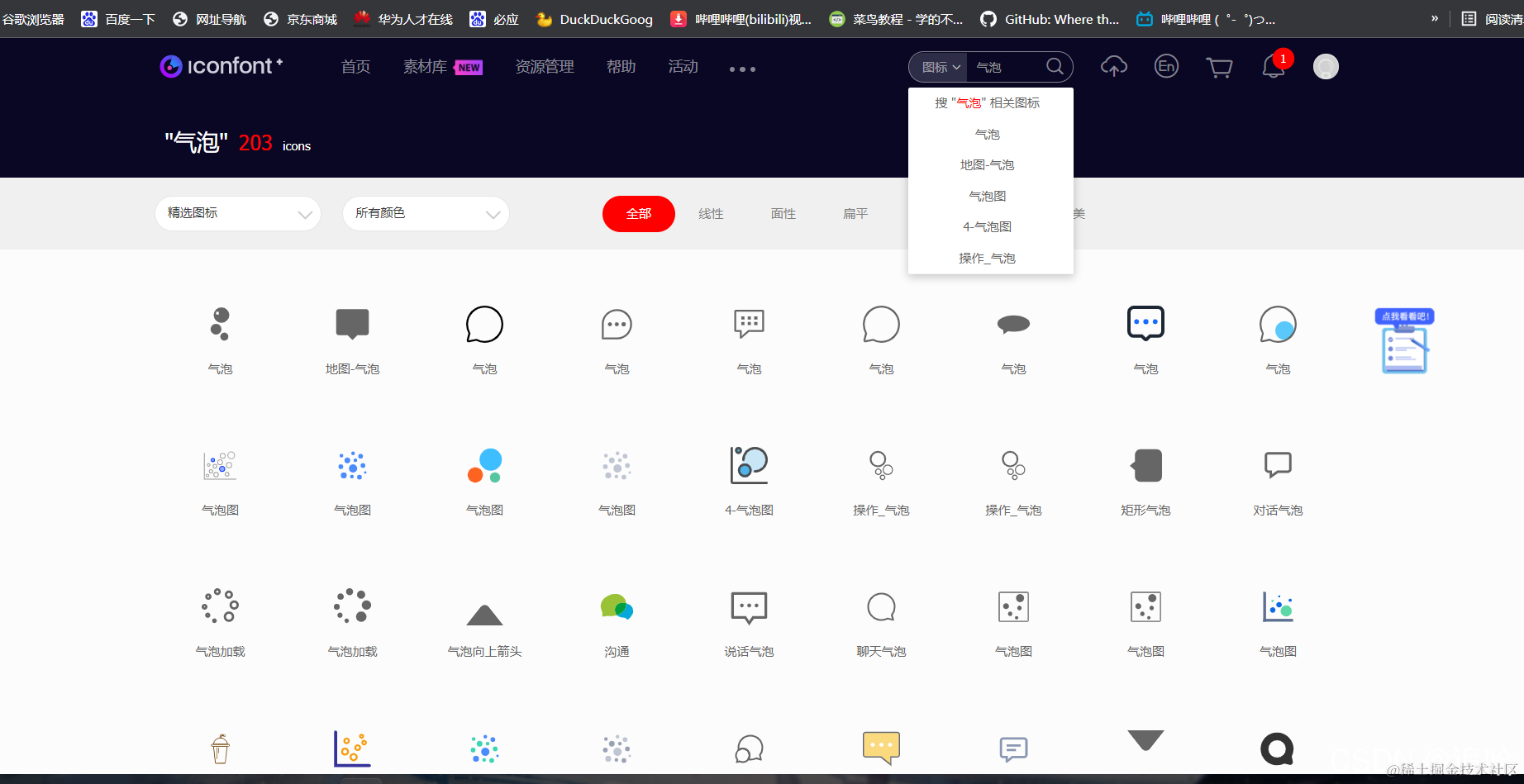Switch filter to 面性 style

point(783,213)
